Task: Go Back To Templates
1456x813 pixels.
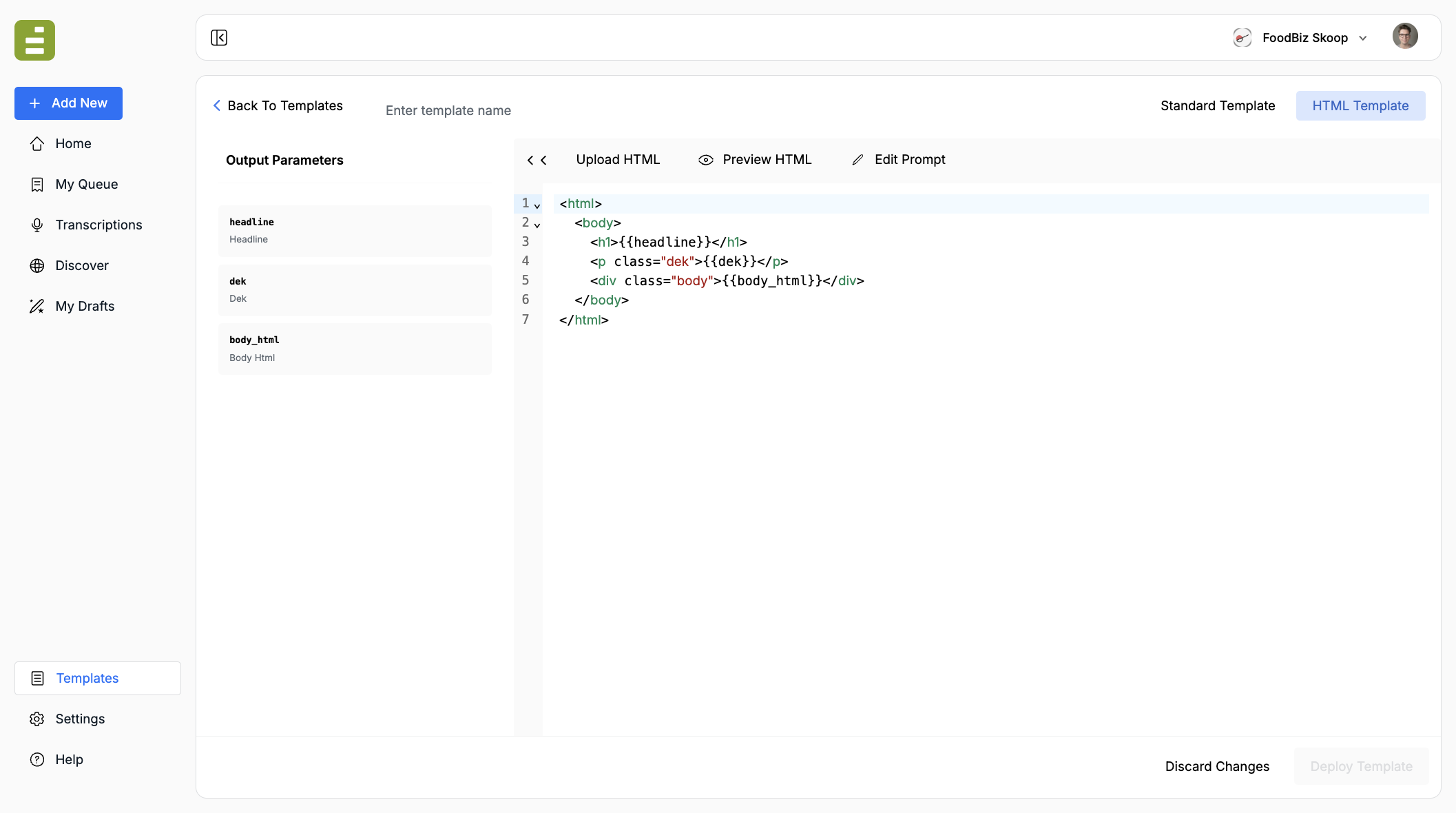Action: [x=278, y=105]
